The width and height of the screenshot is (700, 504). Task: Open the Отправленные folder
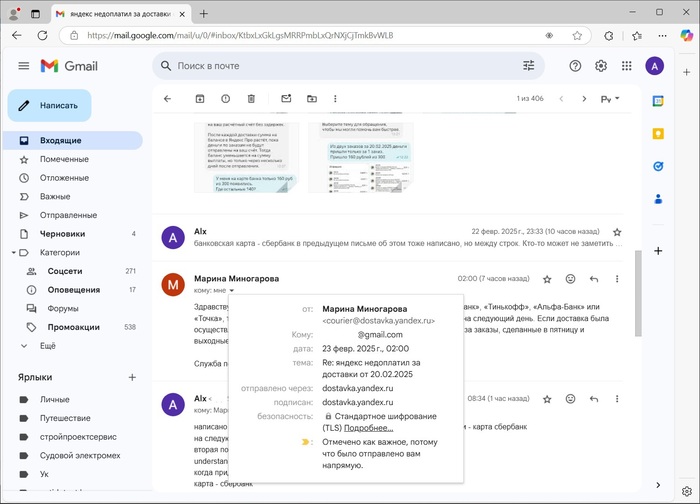point(68,215)
